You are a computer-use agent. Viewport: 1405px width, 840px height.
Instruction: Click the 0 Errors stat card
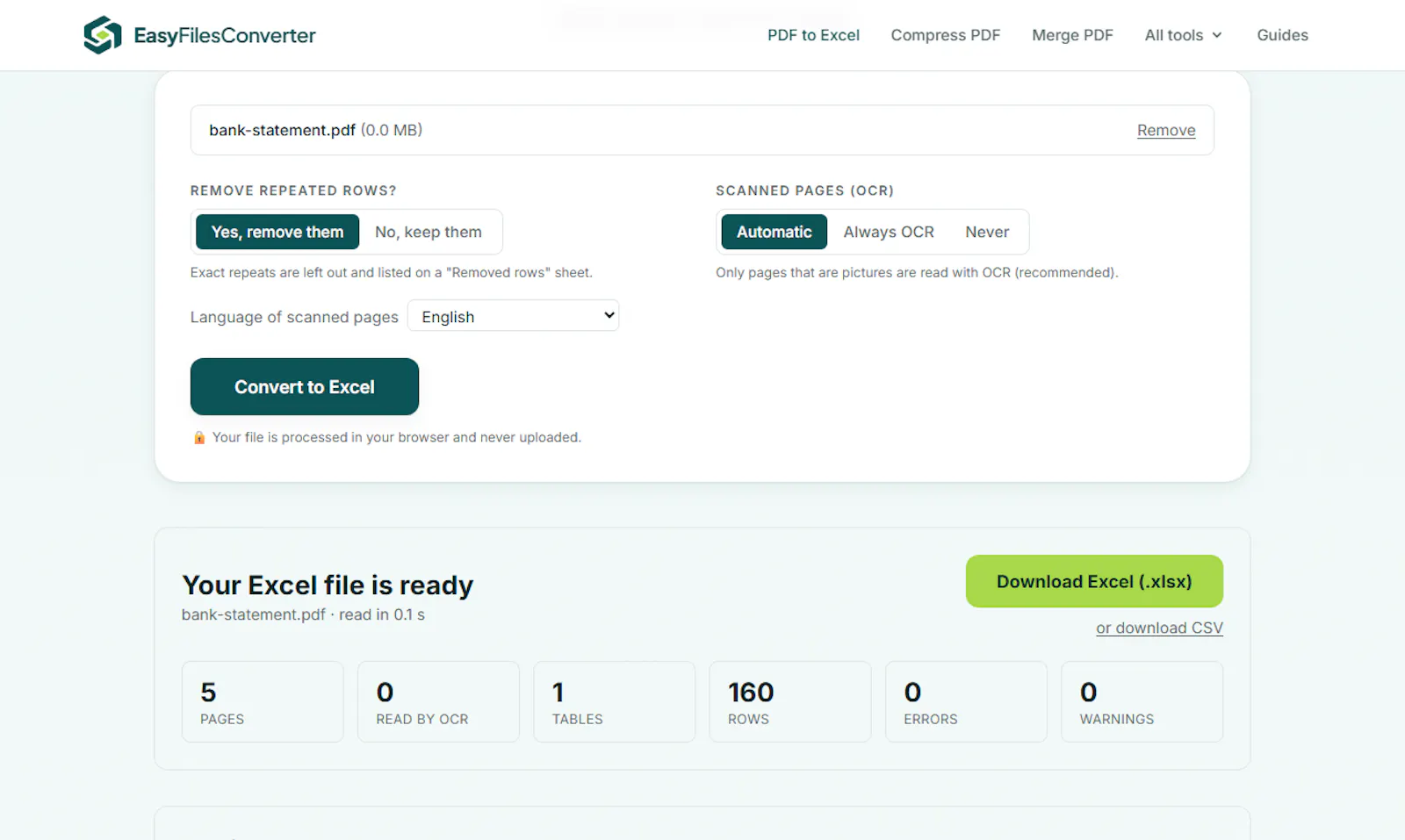coord(966,701)
